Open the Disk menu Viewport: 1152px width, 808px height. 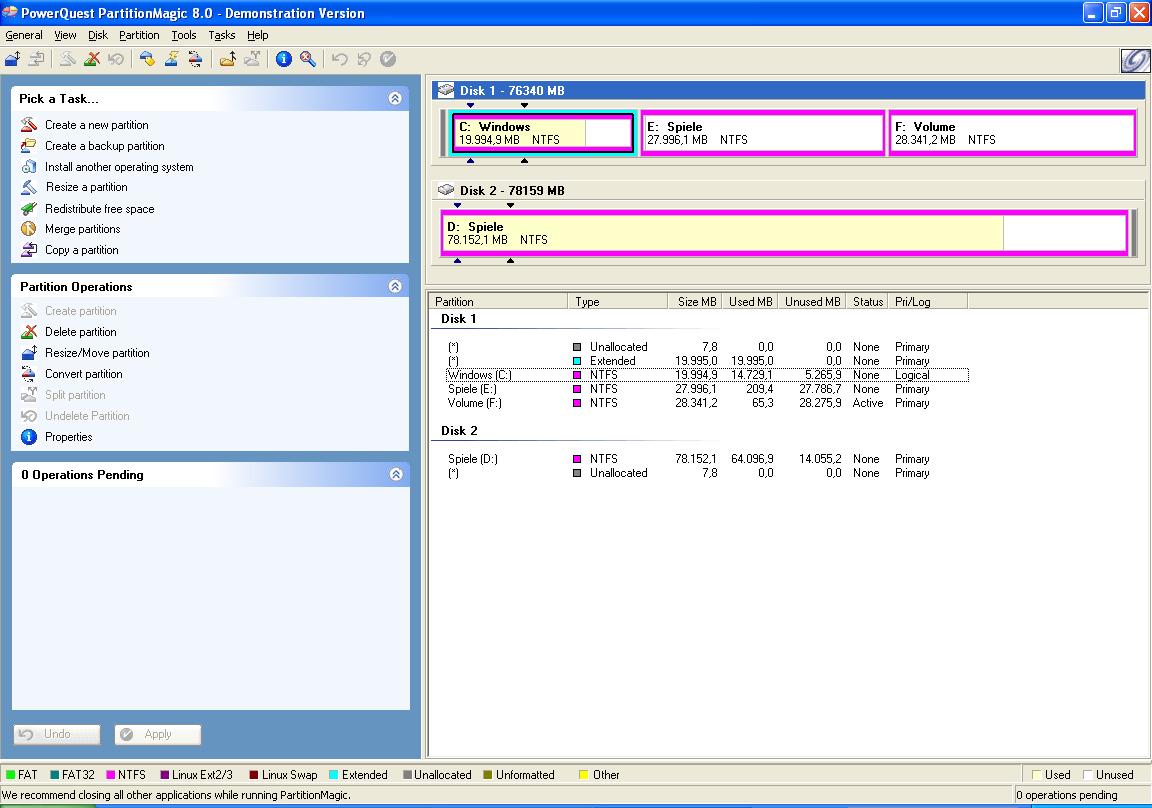pos(98,35)
